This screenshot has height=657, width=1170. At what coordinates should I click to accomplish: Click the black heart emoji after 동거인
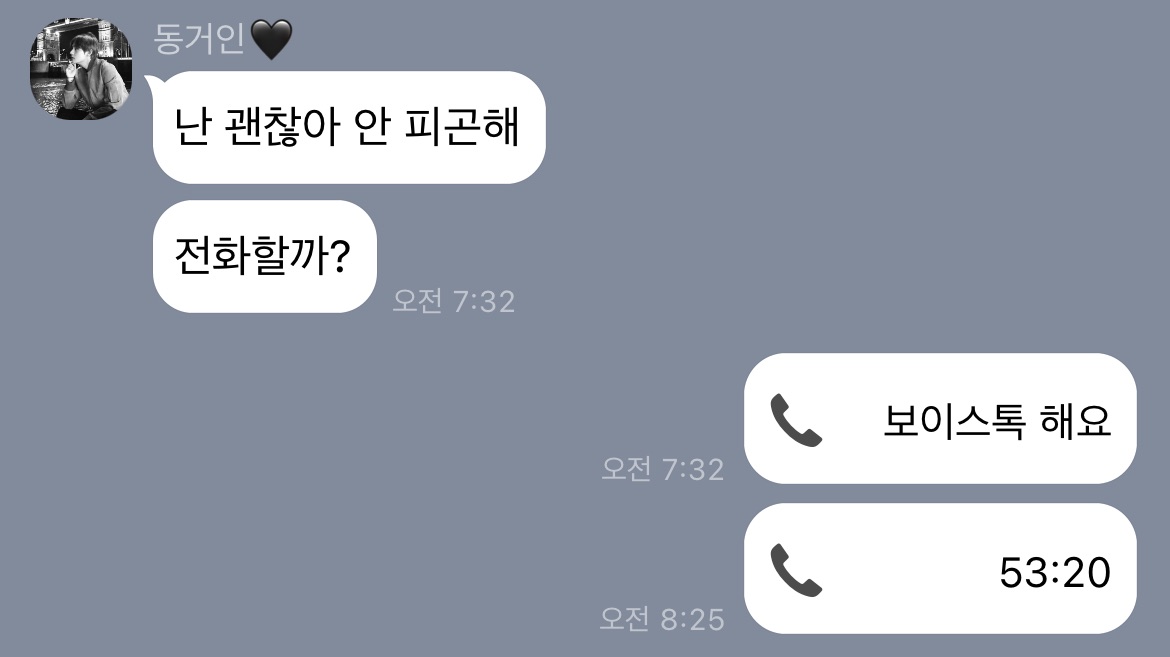[x=272, y=40]
